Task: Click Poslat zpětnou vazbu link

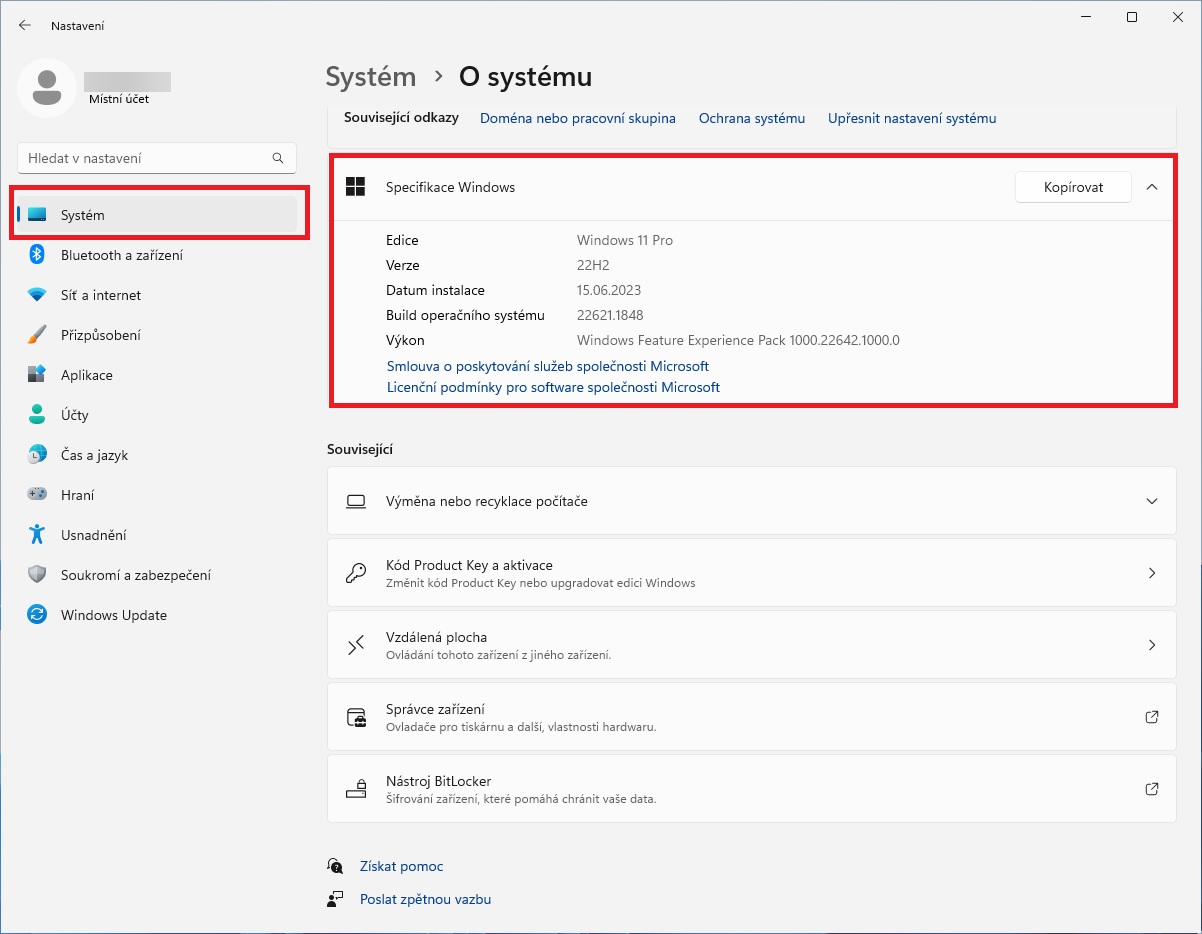Action: coord(425,899)
